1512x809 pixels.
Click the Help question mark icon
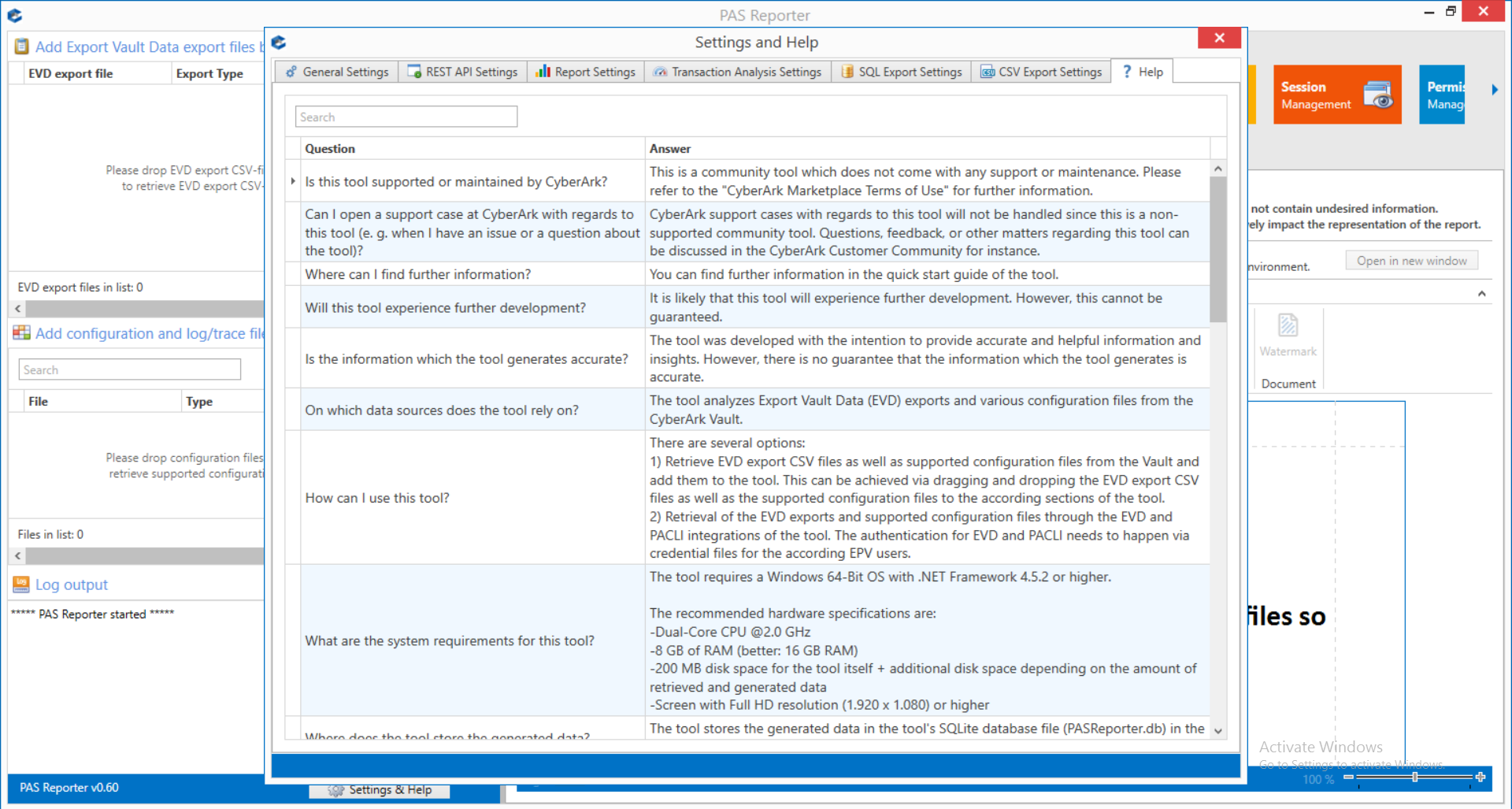[1127, 71]
